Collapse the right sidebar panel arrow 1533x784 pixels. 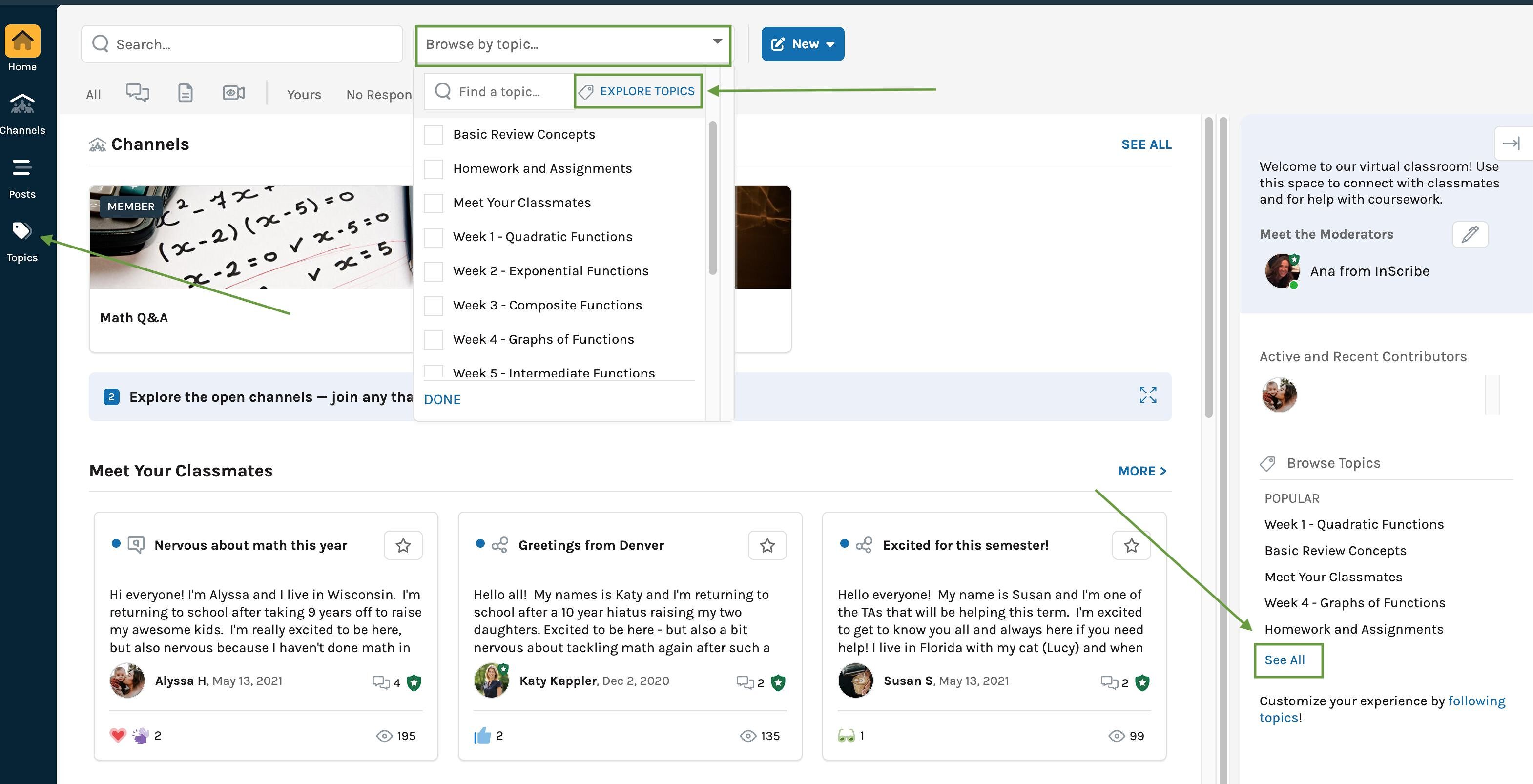tap(1511, 144)
